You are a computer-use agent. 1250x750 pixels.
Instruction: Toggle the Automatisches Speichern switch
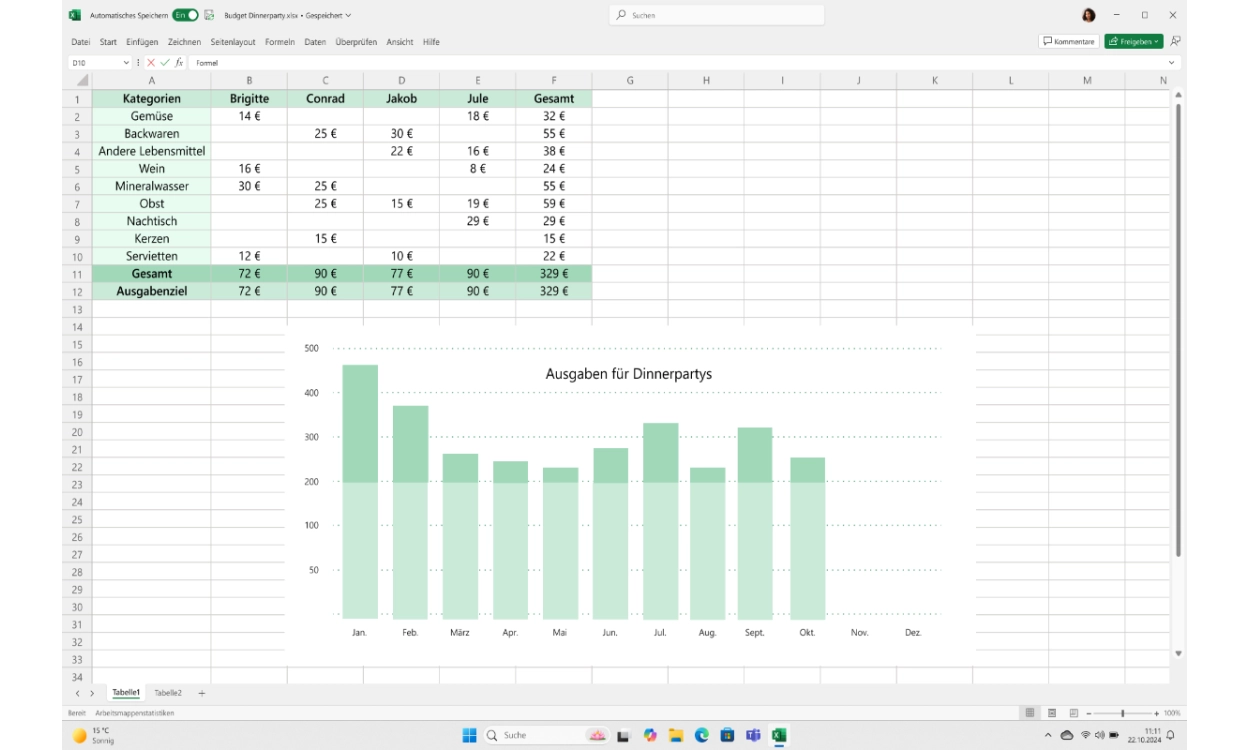point(185,15)
